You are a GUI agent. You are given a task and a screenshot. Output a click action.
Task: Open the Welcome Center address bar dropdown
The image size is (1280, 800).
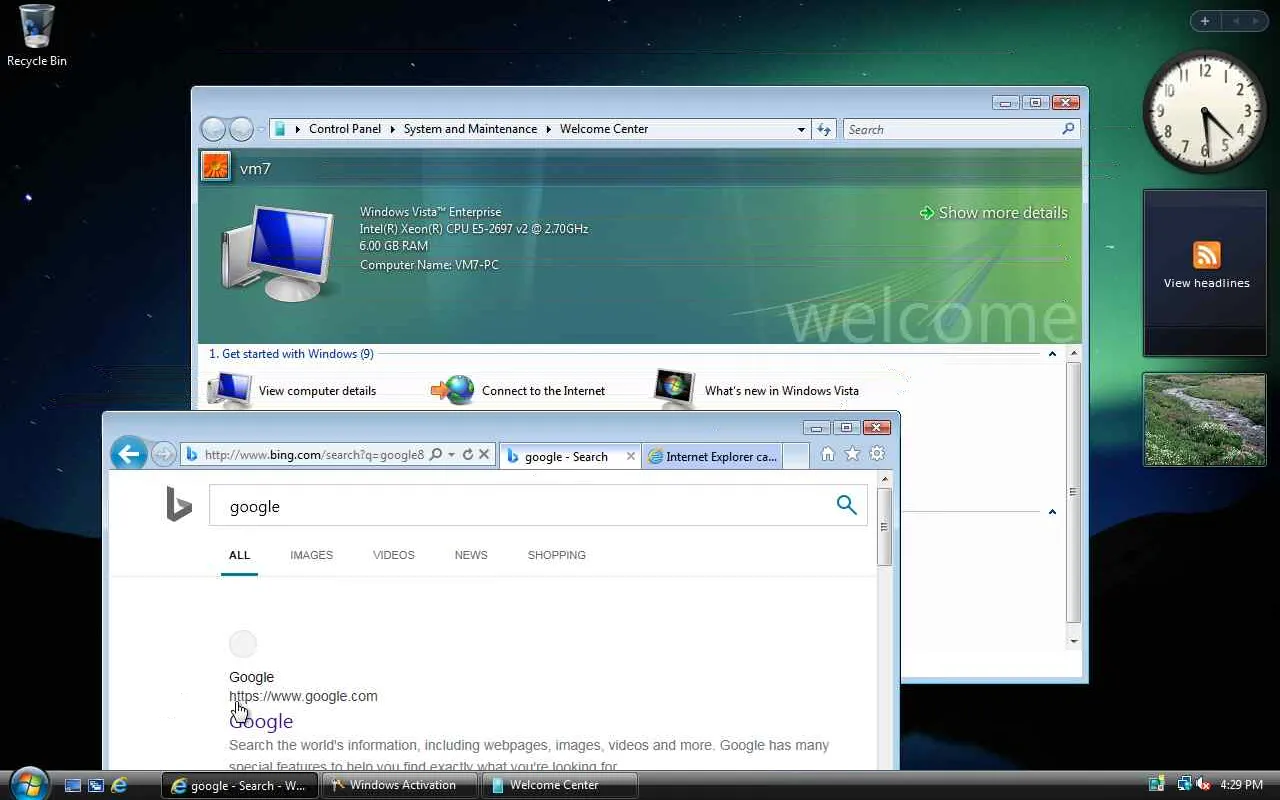(801, 129)
